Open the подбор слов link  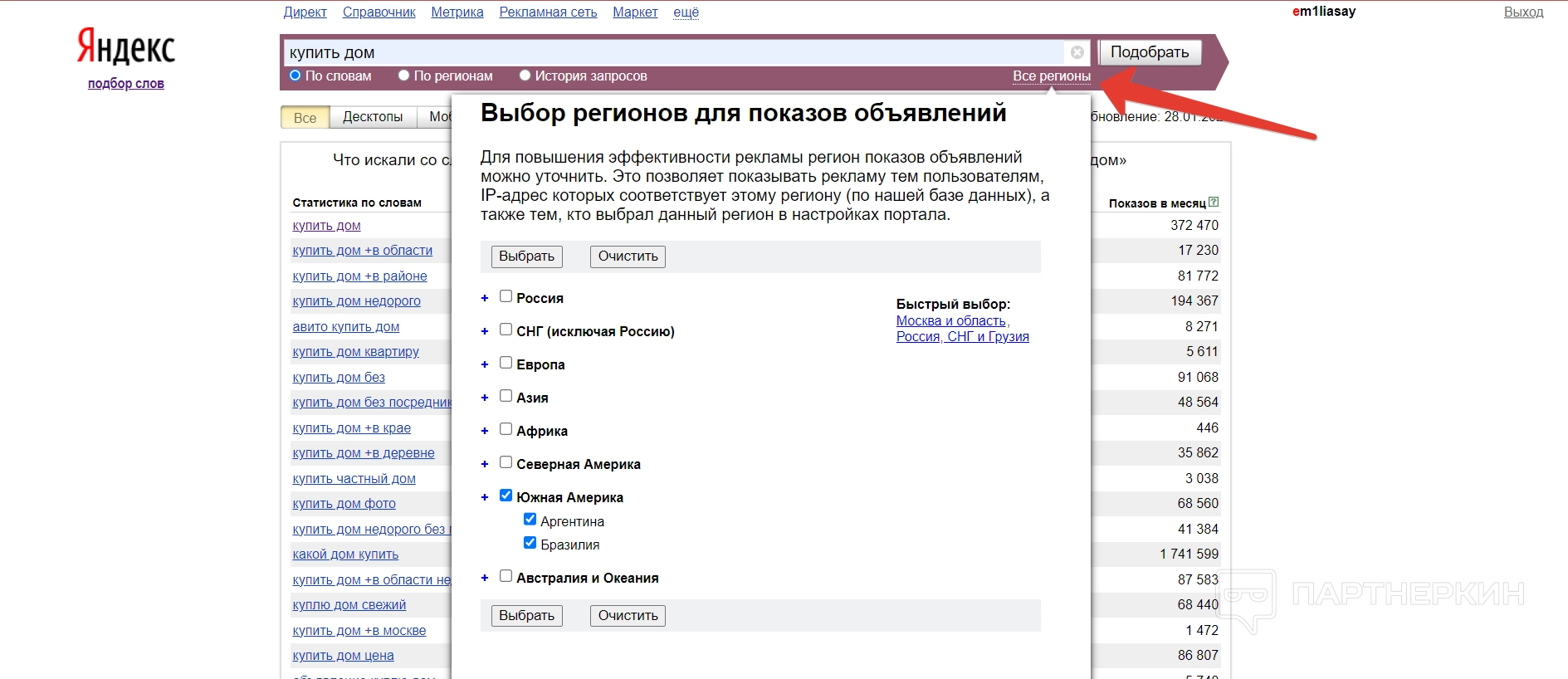click(126, 83)
